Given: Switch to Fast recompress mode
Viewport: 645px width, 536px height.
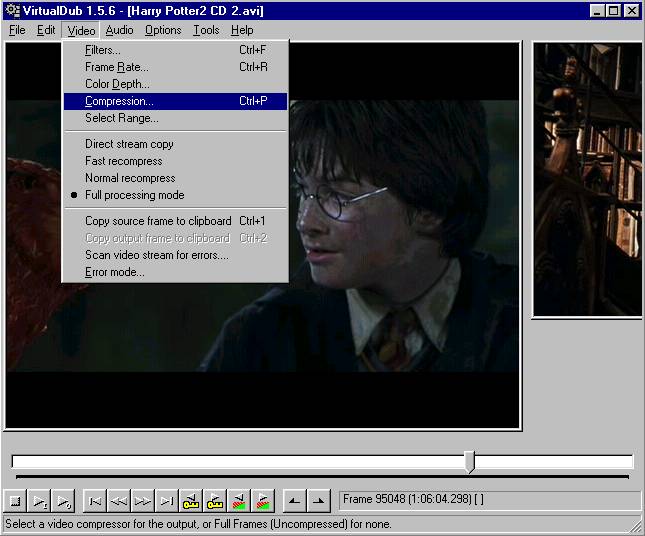Looking at the screenshot, I should 123,161.
